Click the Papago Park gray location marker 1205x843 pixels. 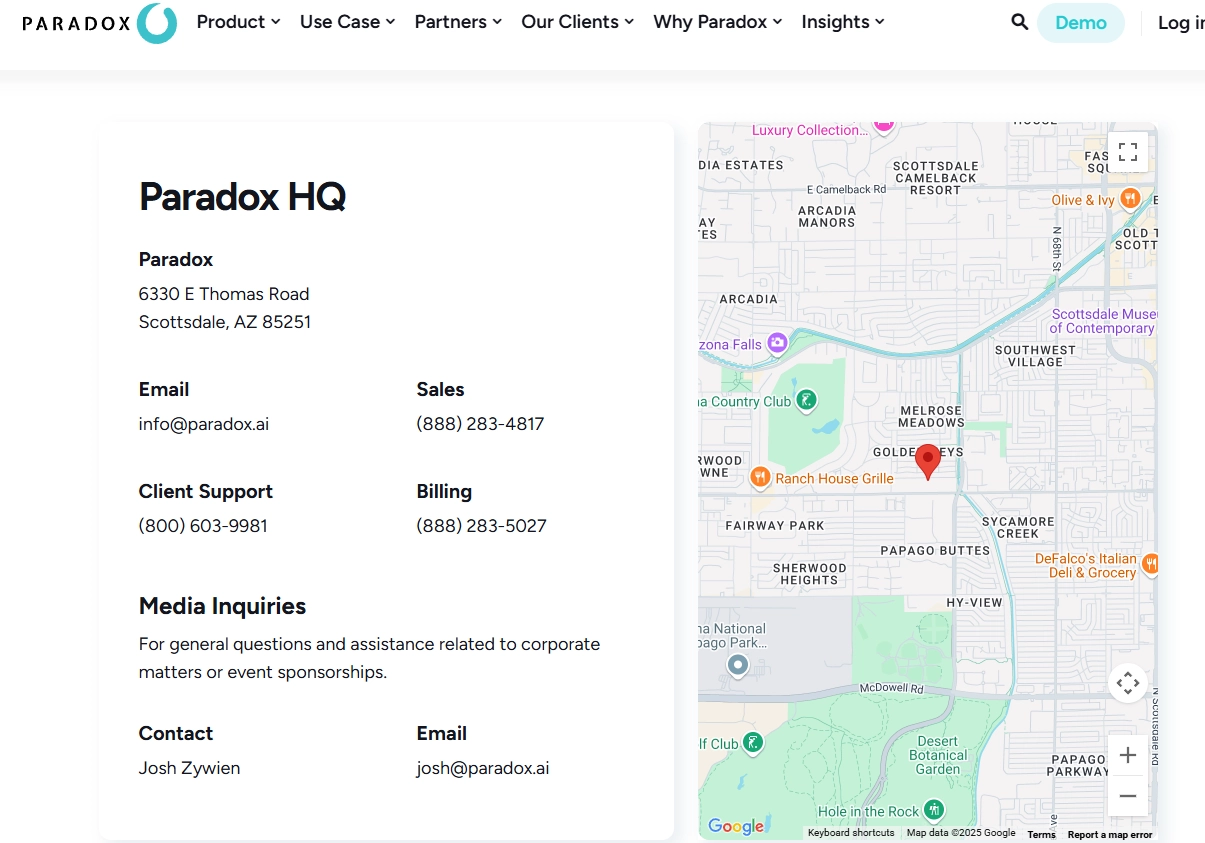pos(738,665)
